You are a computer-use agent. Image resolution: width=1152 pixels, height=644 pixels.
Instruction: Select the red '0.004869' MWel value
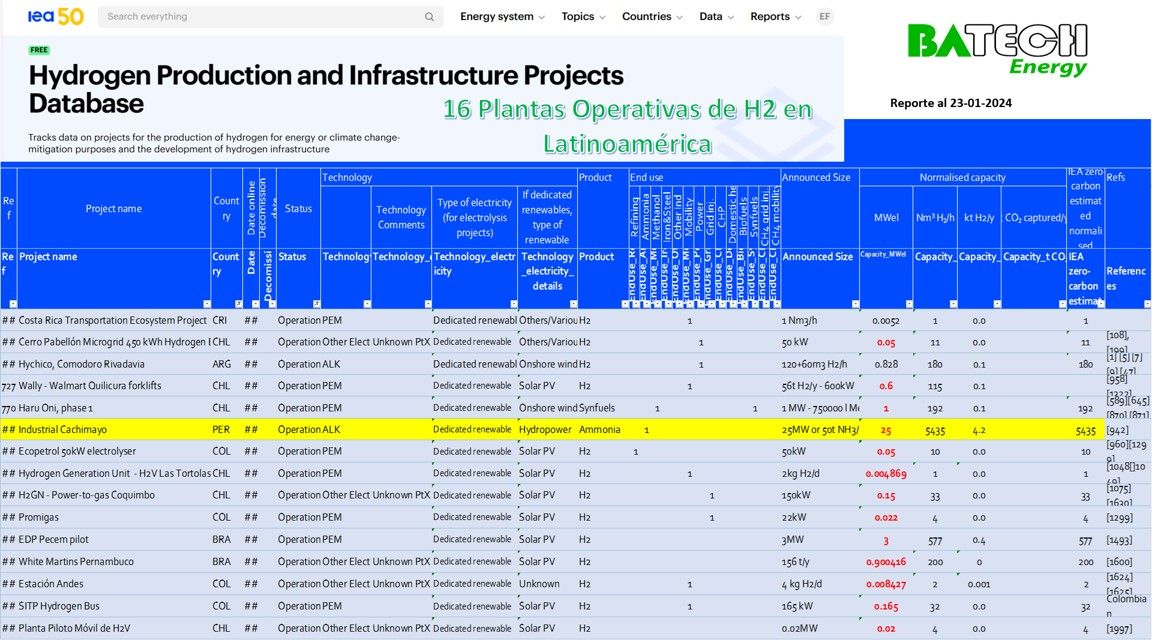click(886, 474)
